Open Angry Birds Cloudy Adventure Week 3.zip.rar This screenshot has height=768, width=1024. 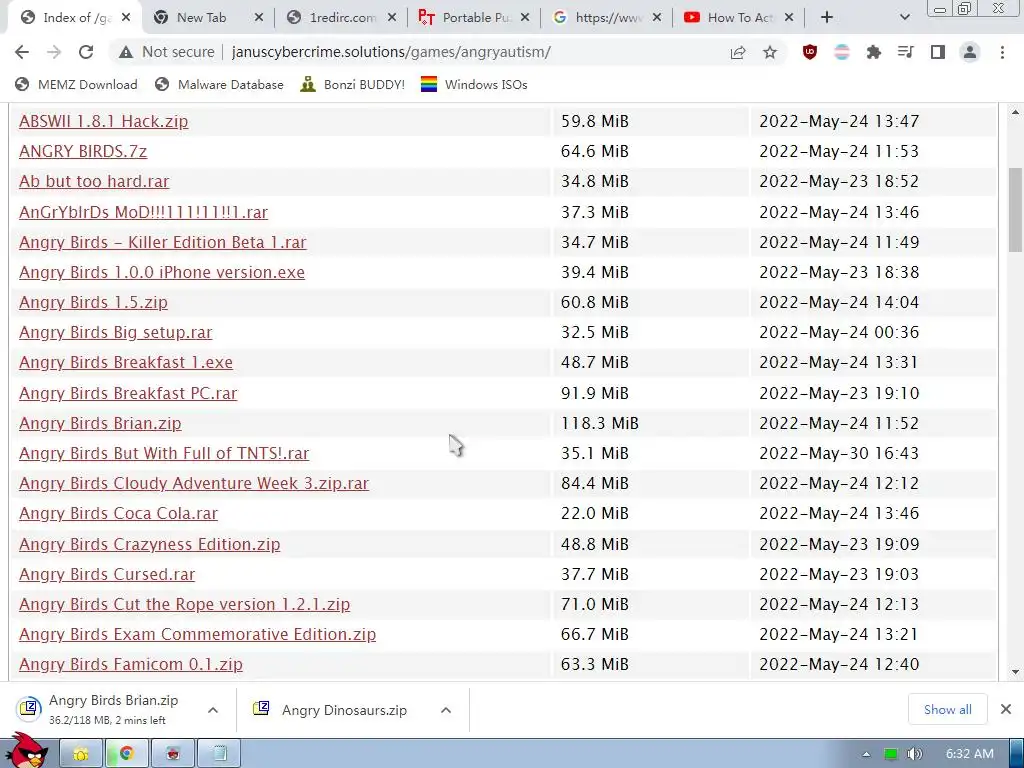point(194,483)
